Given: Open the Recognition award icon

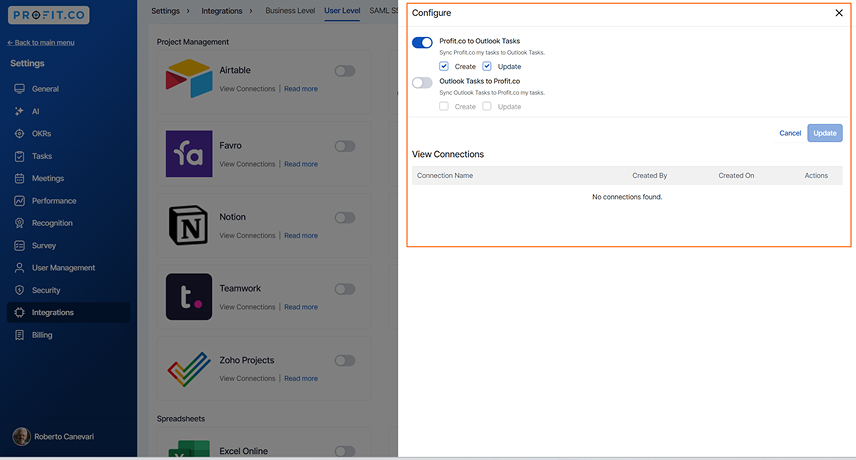Looking at the screenshot, I should click(20, 223).
